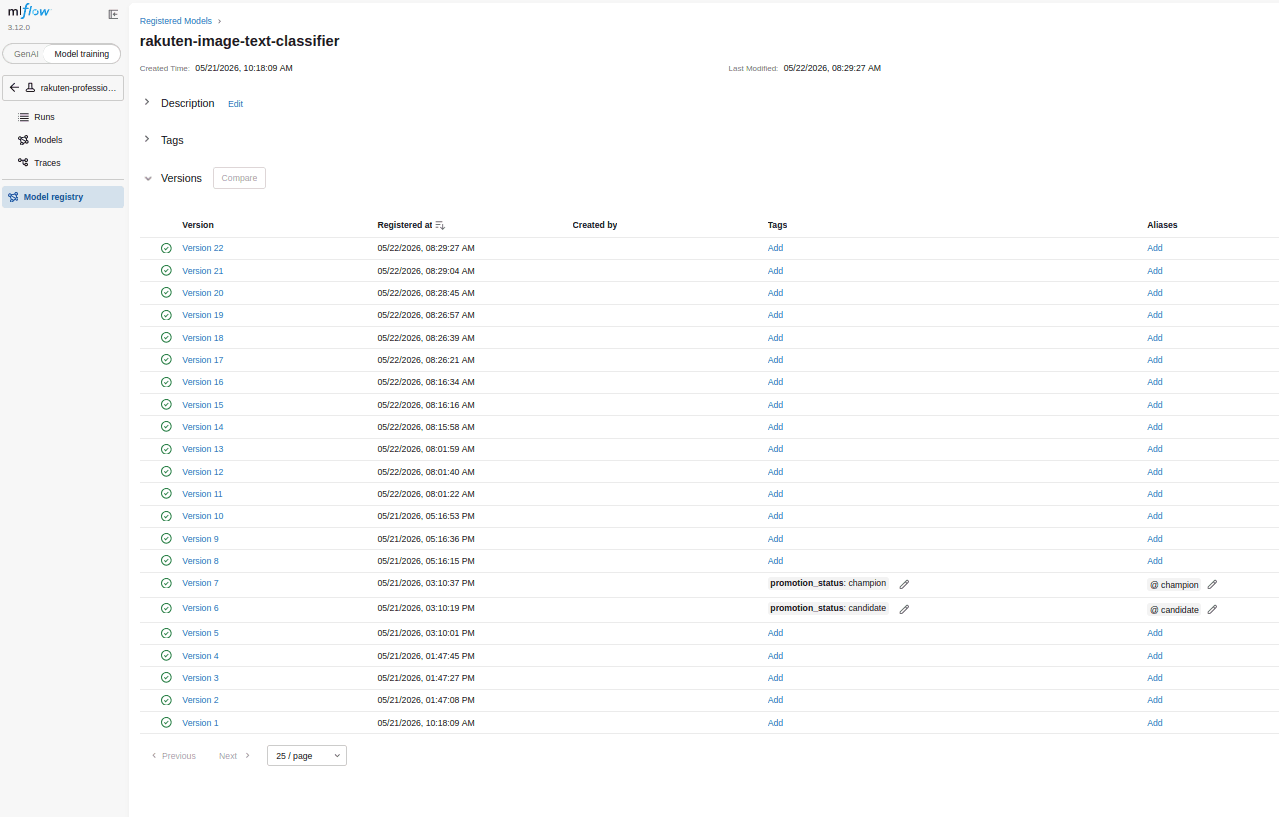Click the ready status icon for Version 6
Image resolution: width=1279 pixels, height=817 pixels.
(166, 608)
